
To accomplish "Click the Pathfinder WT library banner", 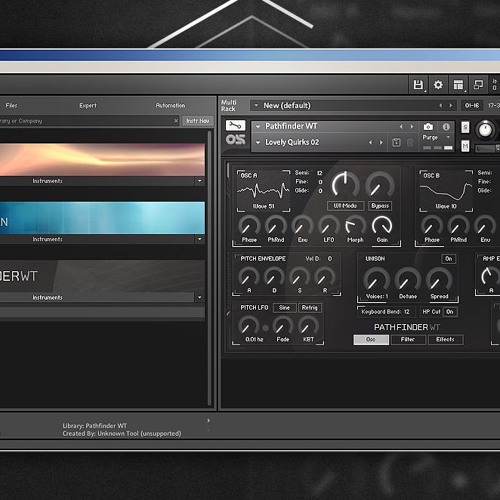I will (x=102, y=276).
